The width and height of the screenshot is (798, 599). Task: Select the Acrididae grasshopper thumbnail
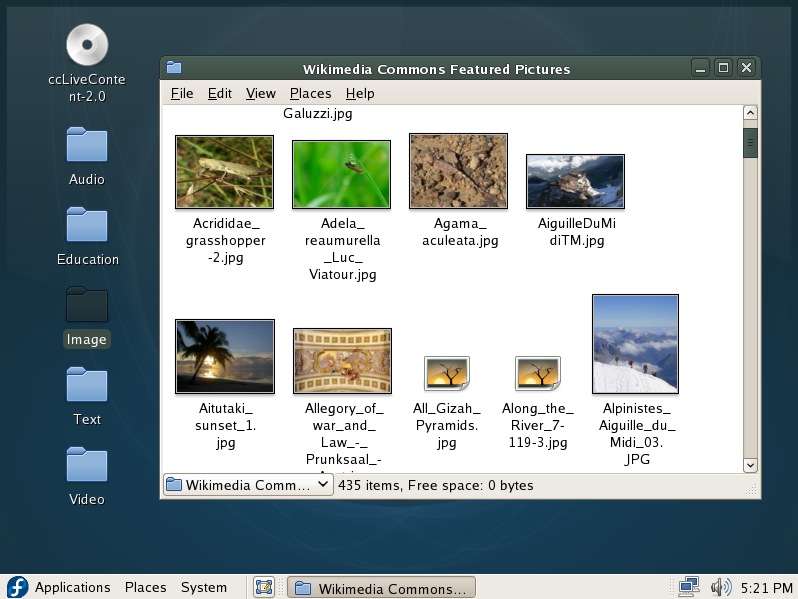pos(224,172)
